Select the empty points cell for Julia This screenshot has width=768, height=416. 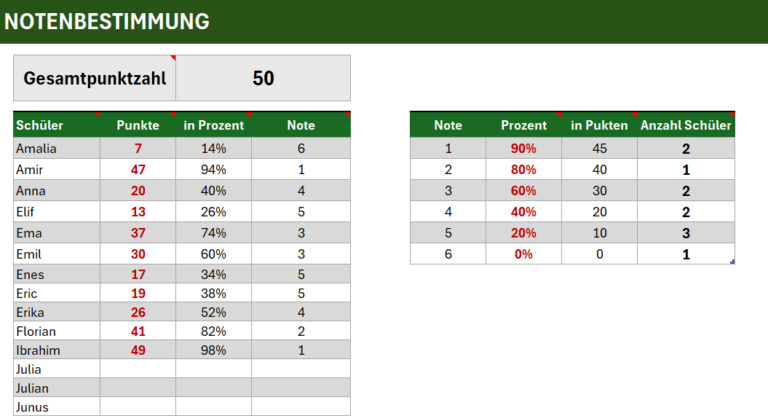(x=138, y=368)
